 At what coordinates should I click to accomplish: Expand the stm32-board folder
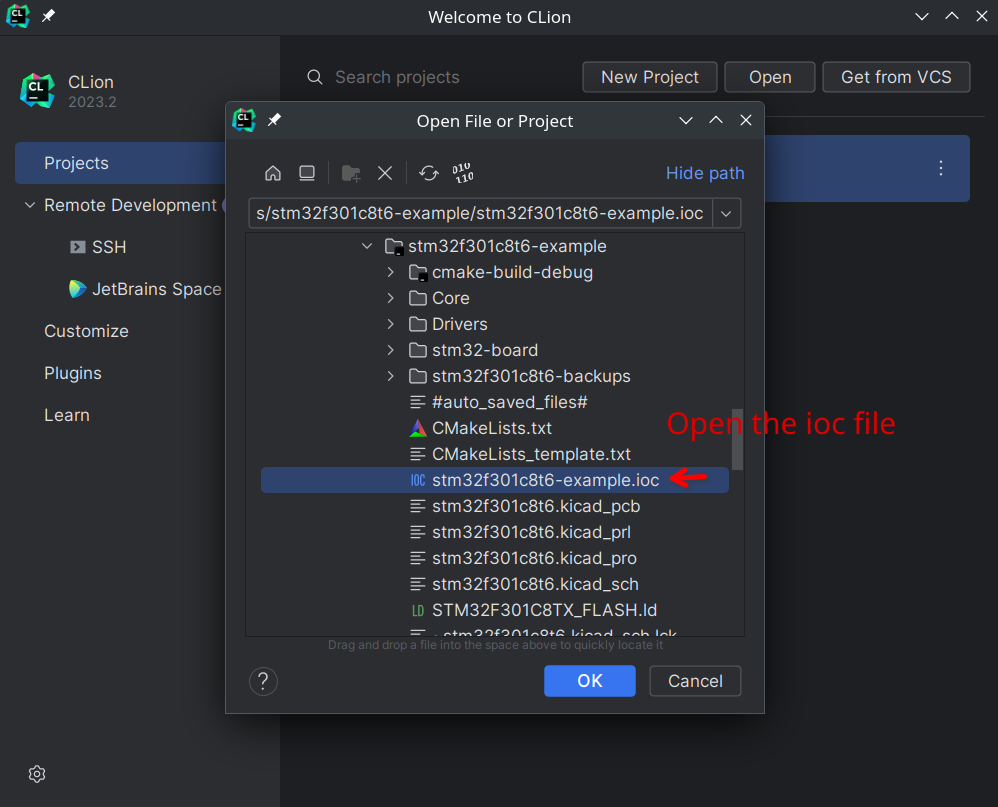(390, 351)
